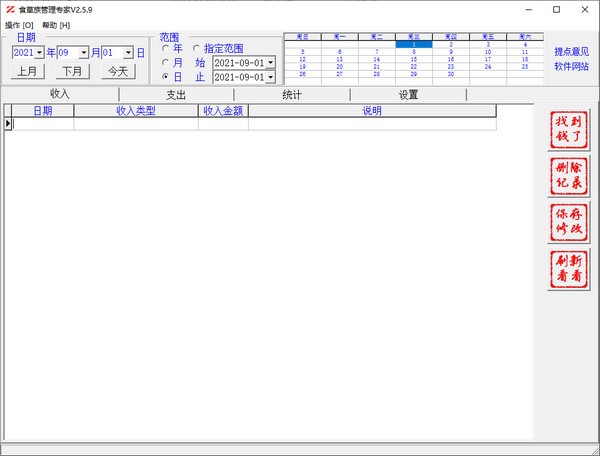Click the red 找到钱了 stamp button
The image size is (600, 456).
click(x=568, y=129)
